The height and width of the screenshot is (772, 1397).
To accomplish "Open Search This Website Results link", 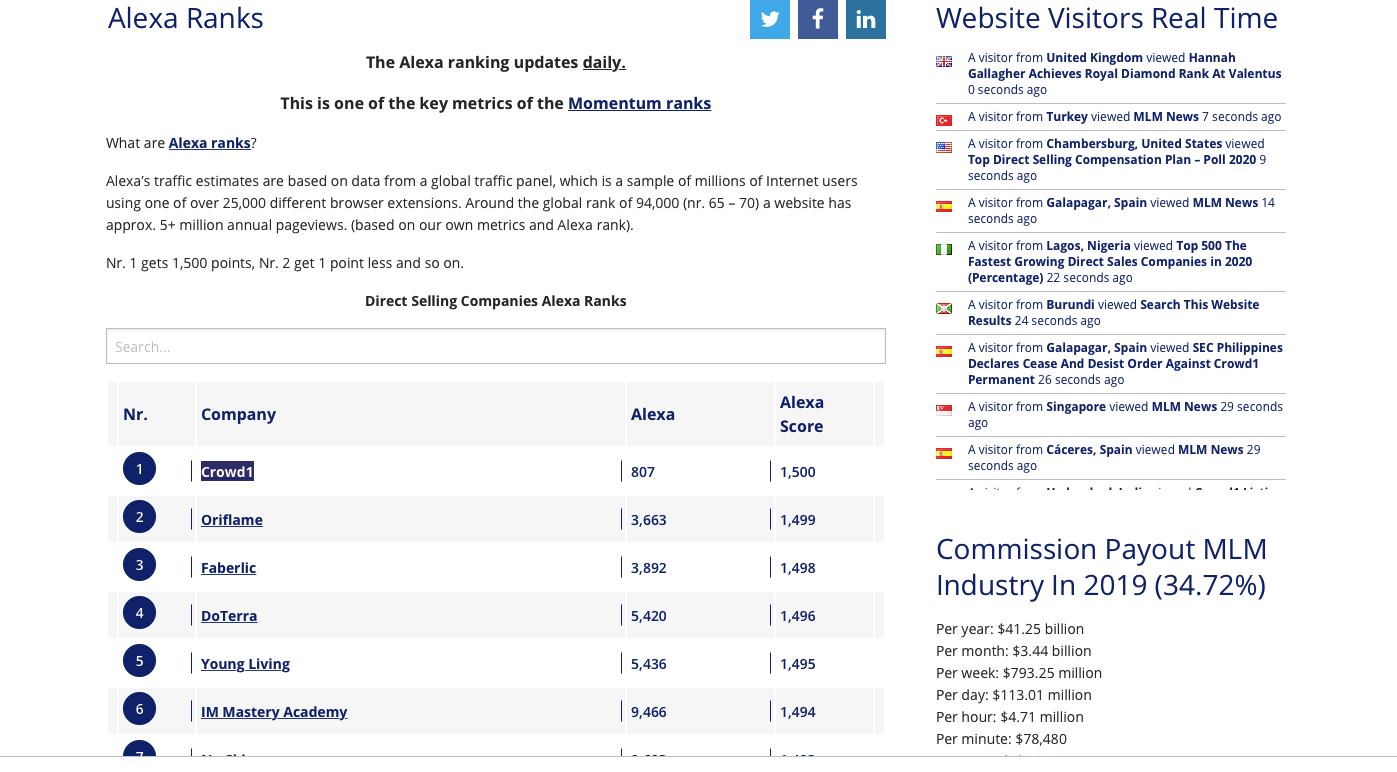I will [1114, 313].
